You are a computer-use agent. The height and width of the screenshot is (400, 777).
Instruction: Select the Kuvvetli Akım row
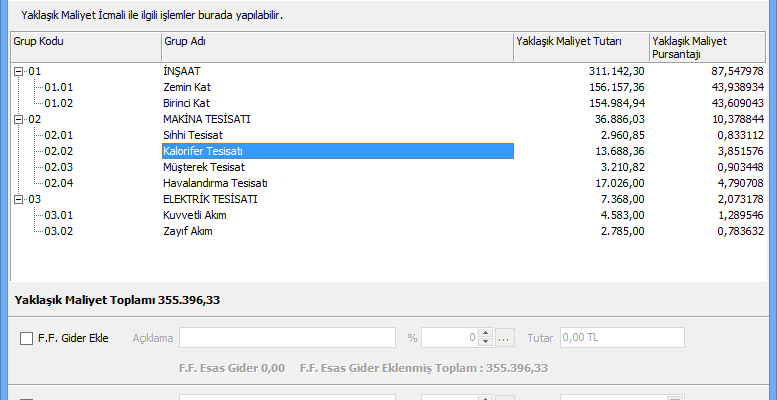192,215
